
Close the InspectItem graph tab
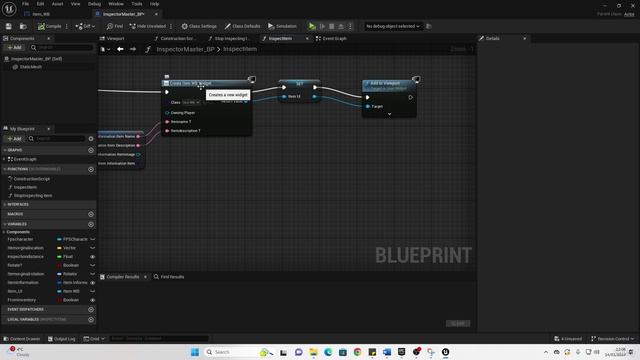click(307, 38)
